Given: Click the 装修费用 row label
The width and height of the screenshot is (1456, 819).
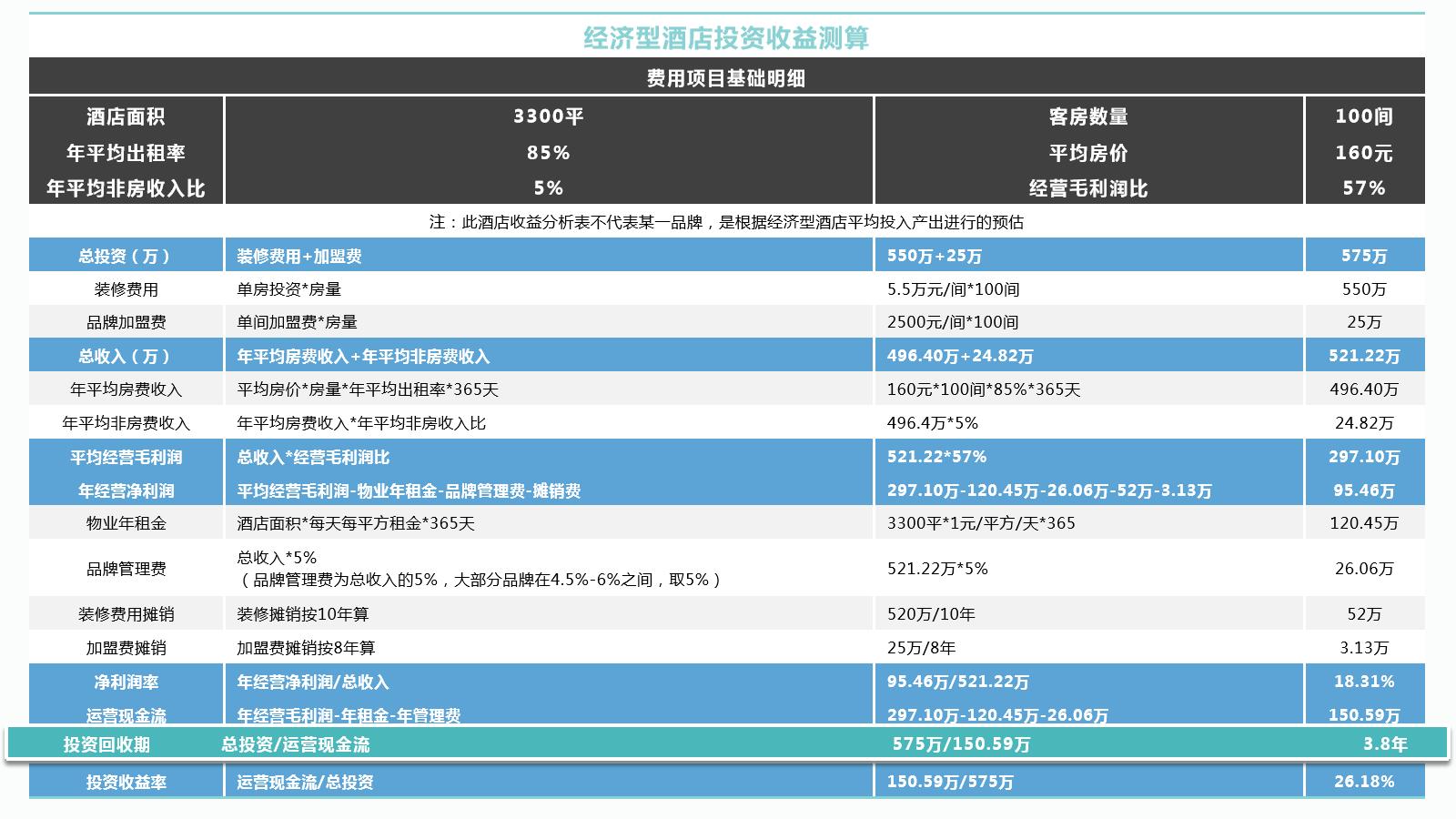Looking at the screenshot, I should (x=126, y=288).
